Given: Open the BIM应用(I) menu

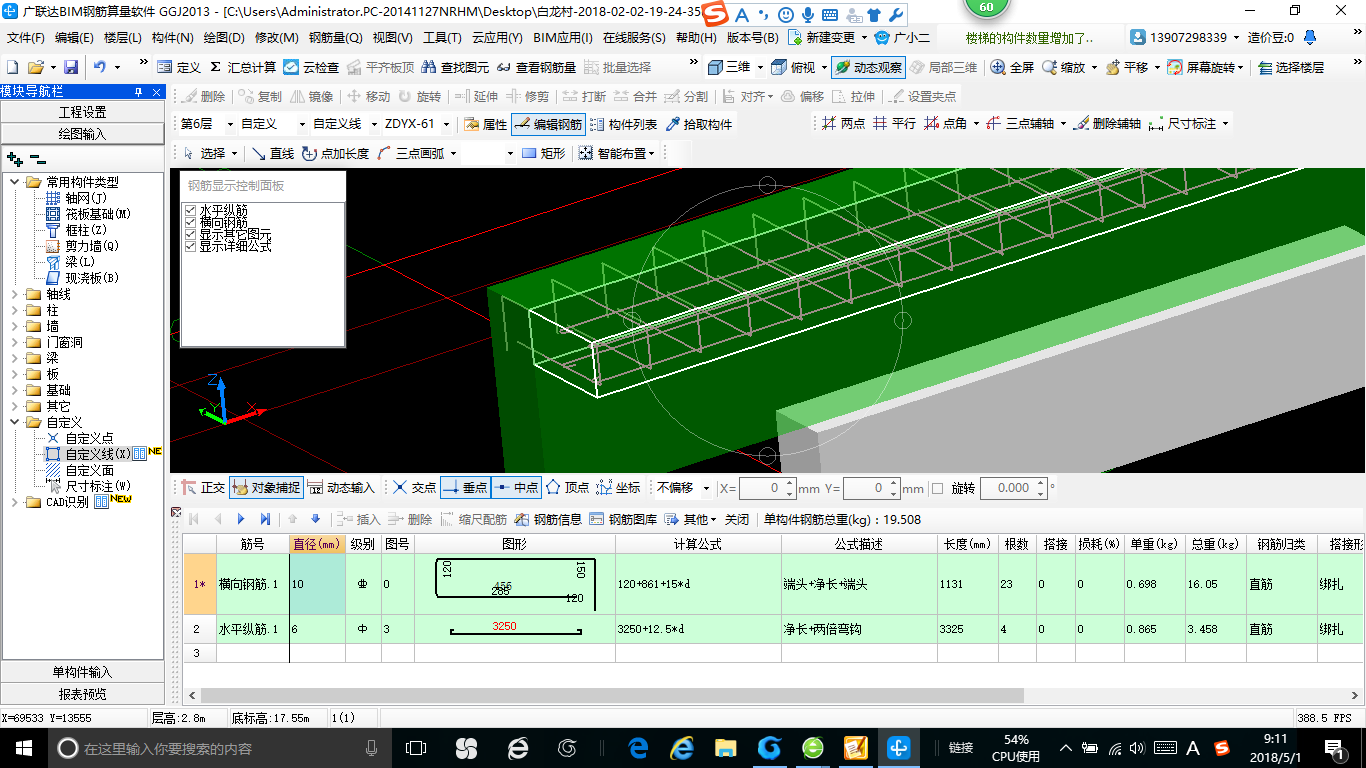Looking at the screenshot, I should click(562, 38).
